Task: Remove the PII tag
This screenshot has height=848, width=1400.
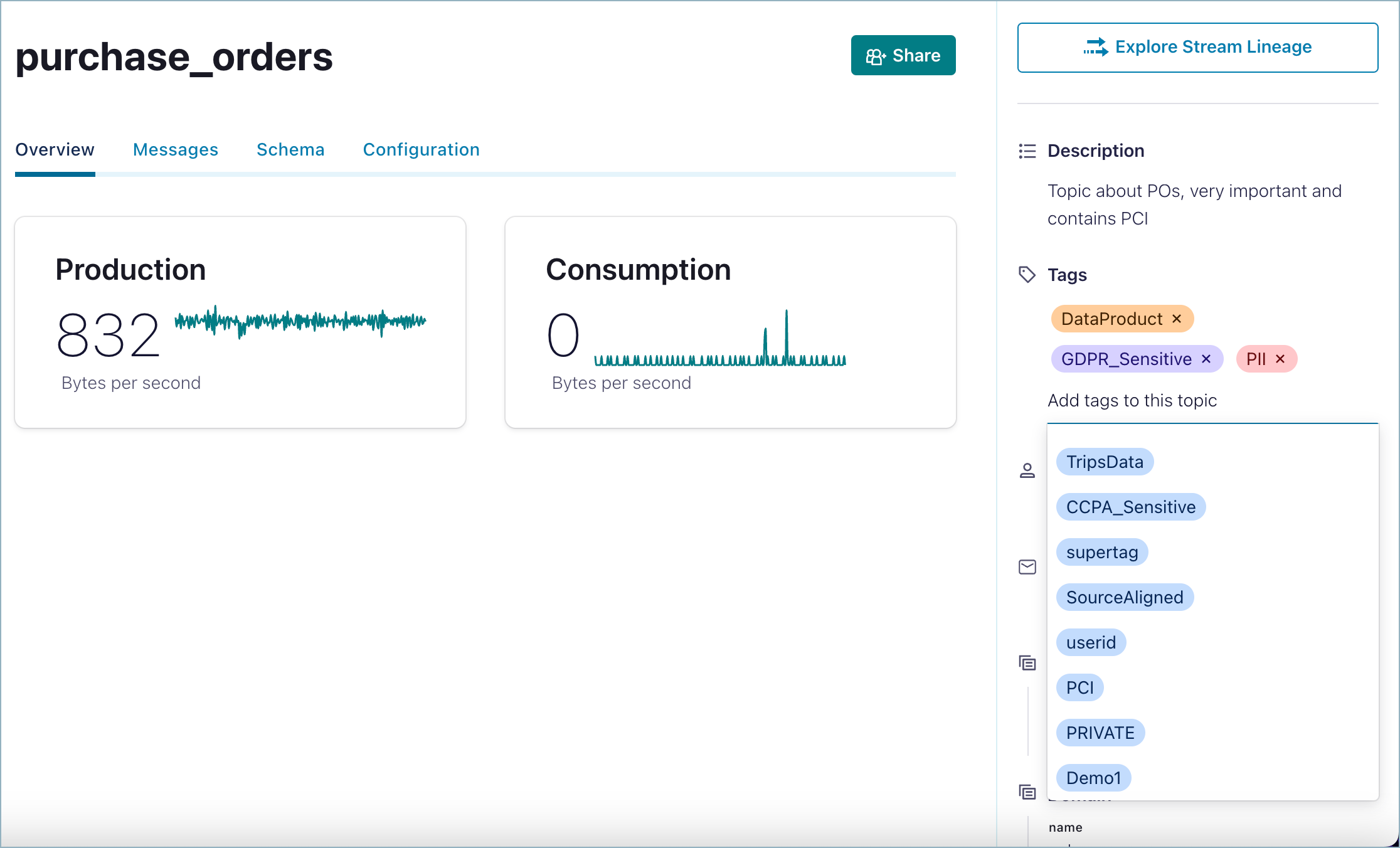Action: point(1280,359)
